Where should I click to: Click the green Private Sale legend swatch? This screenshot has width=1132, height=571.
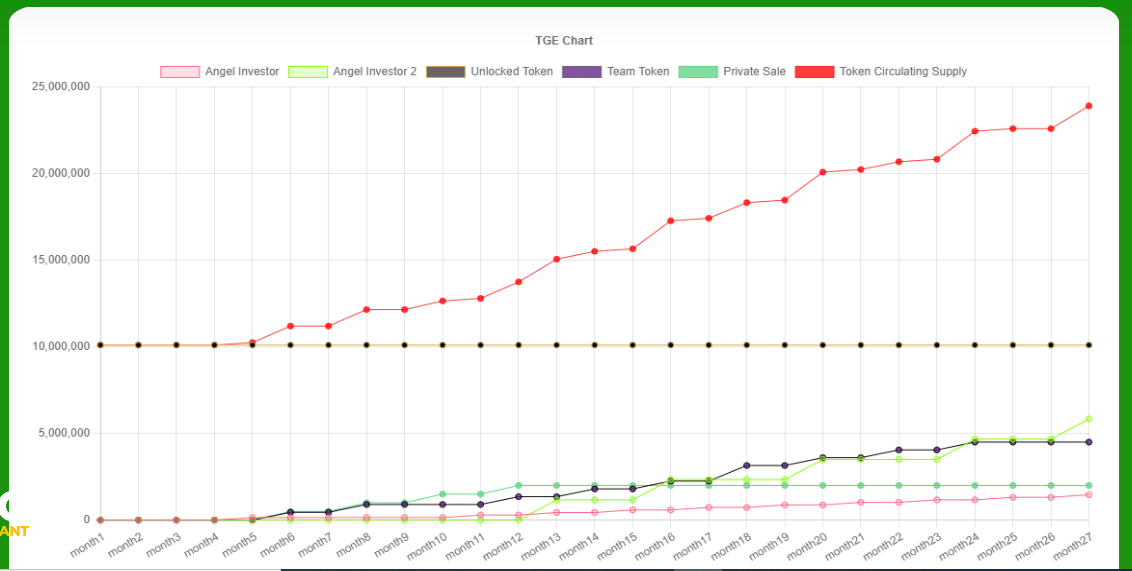click(698, 72)
